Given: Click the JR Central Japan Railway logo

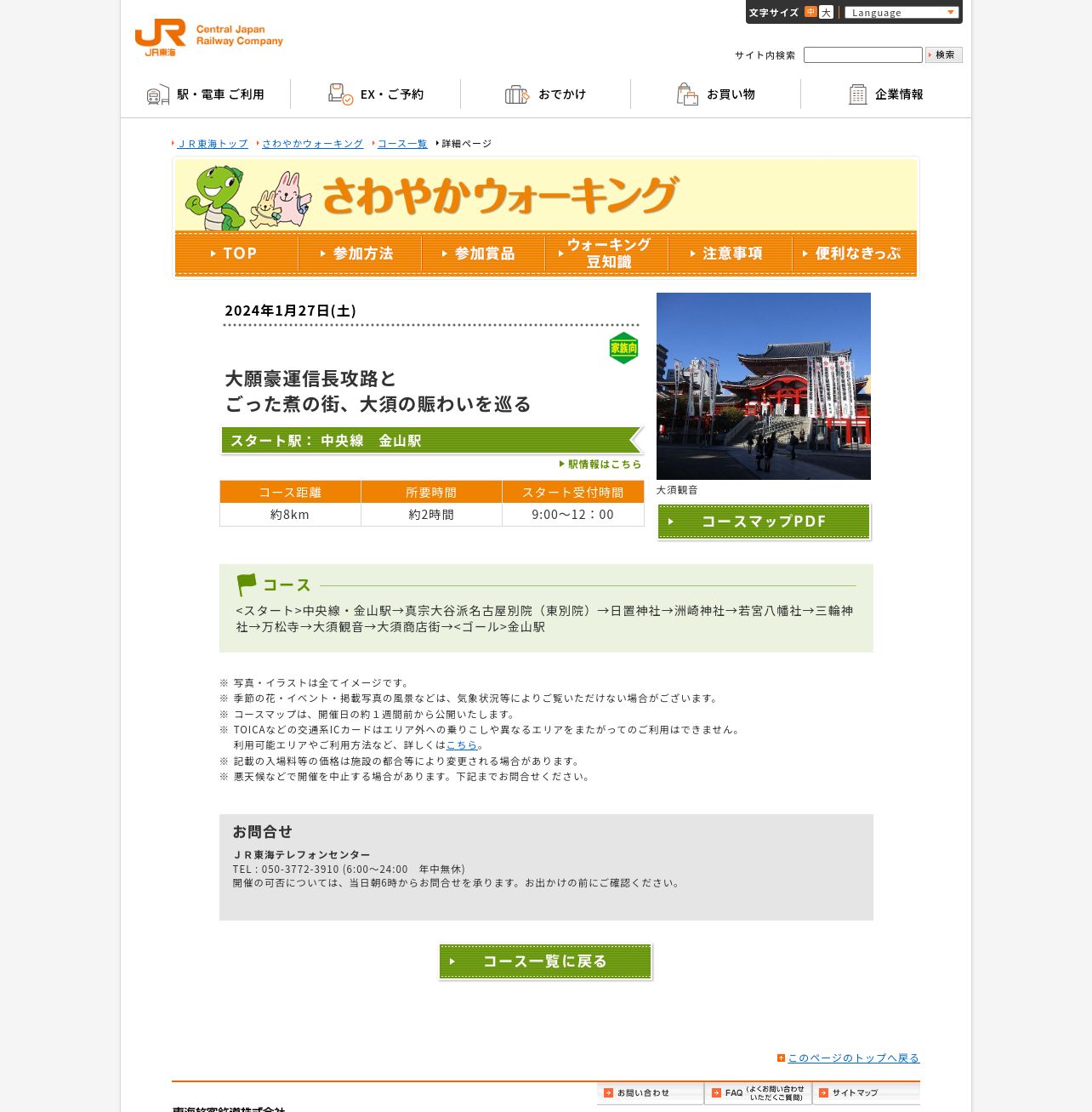Looking at the screenshot, I should tap(209, 37).
